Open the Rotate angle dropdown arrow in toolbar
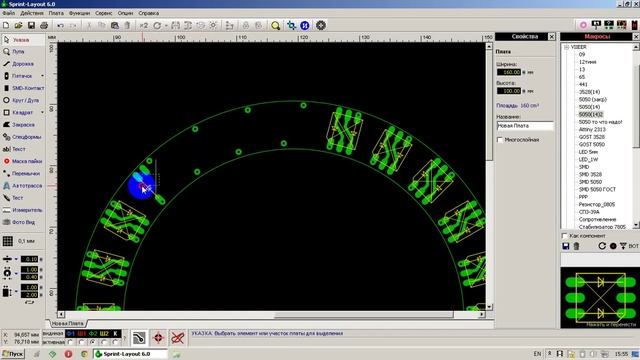640x360 pixels. coord(166,26)
